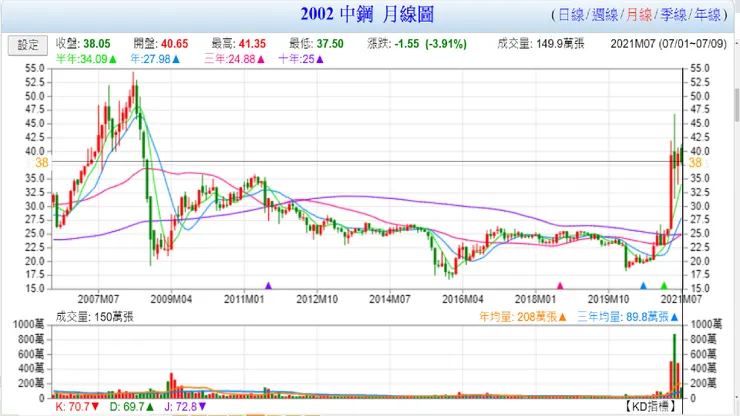Click the 年均量: 208萬張 label
This screenshot has width=740, height=416.
coord(522,317)
